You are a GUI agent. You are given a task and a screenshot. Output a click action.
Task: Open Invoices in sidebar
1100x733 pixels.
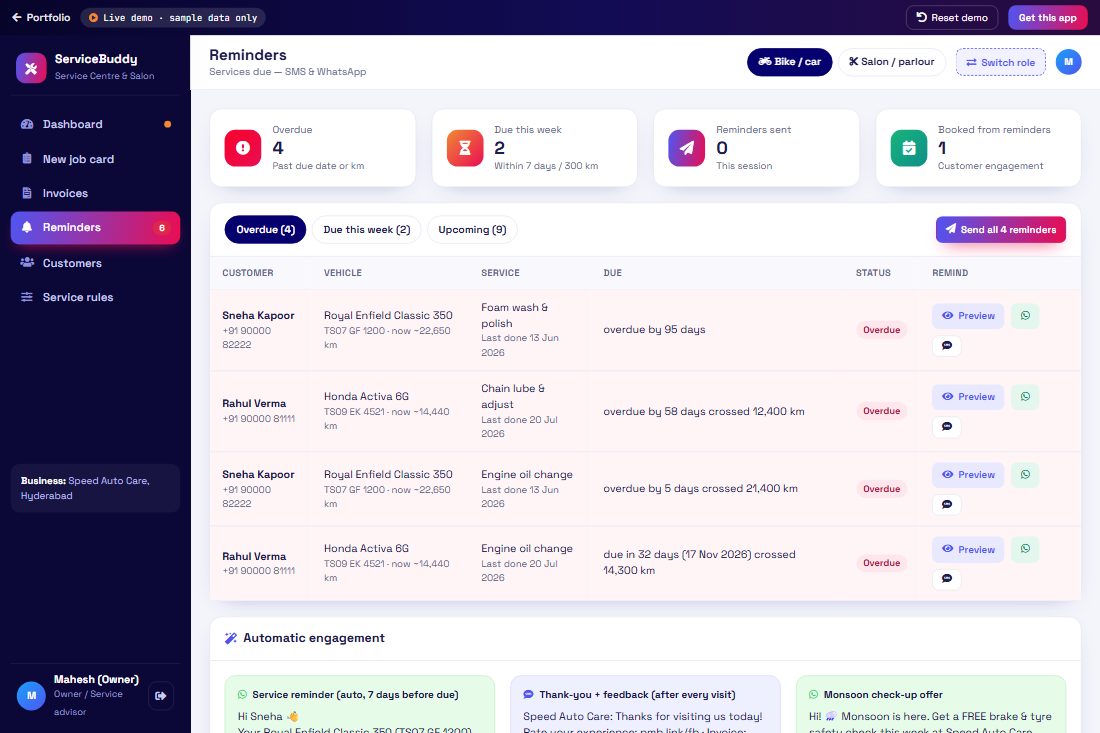click(x=95, y=193)
